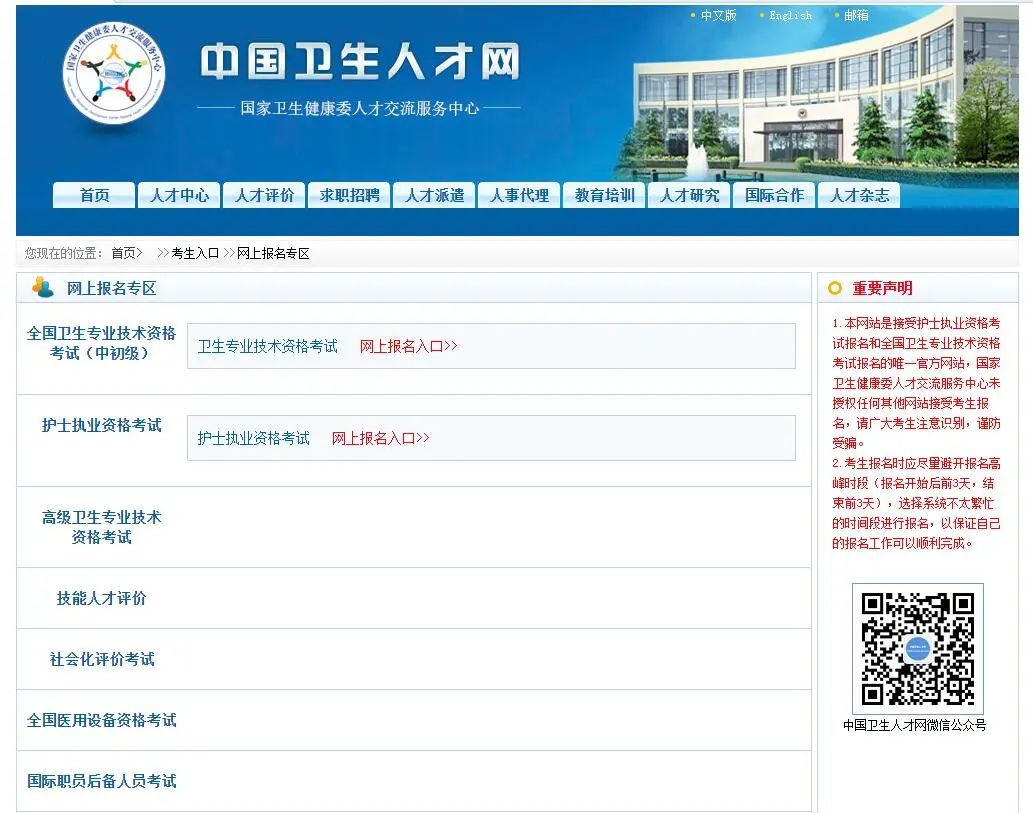Click the orange ring icon beside 重要声明
This screenshot has height=813, width=1033.
click(836, 288)
